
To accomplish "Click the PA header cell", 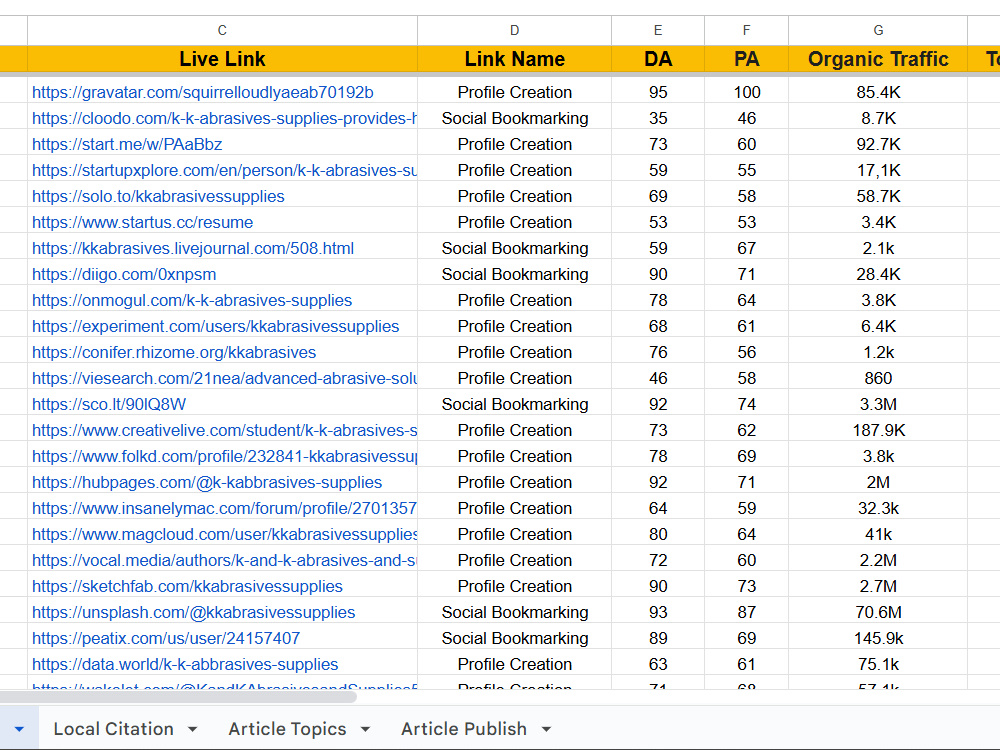I will click(746, 59).
